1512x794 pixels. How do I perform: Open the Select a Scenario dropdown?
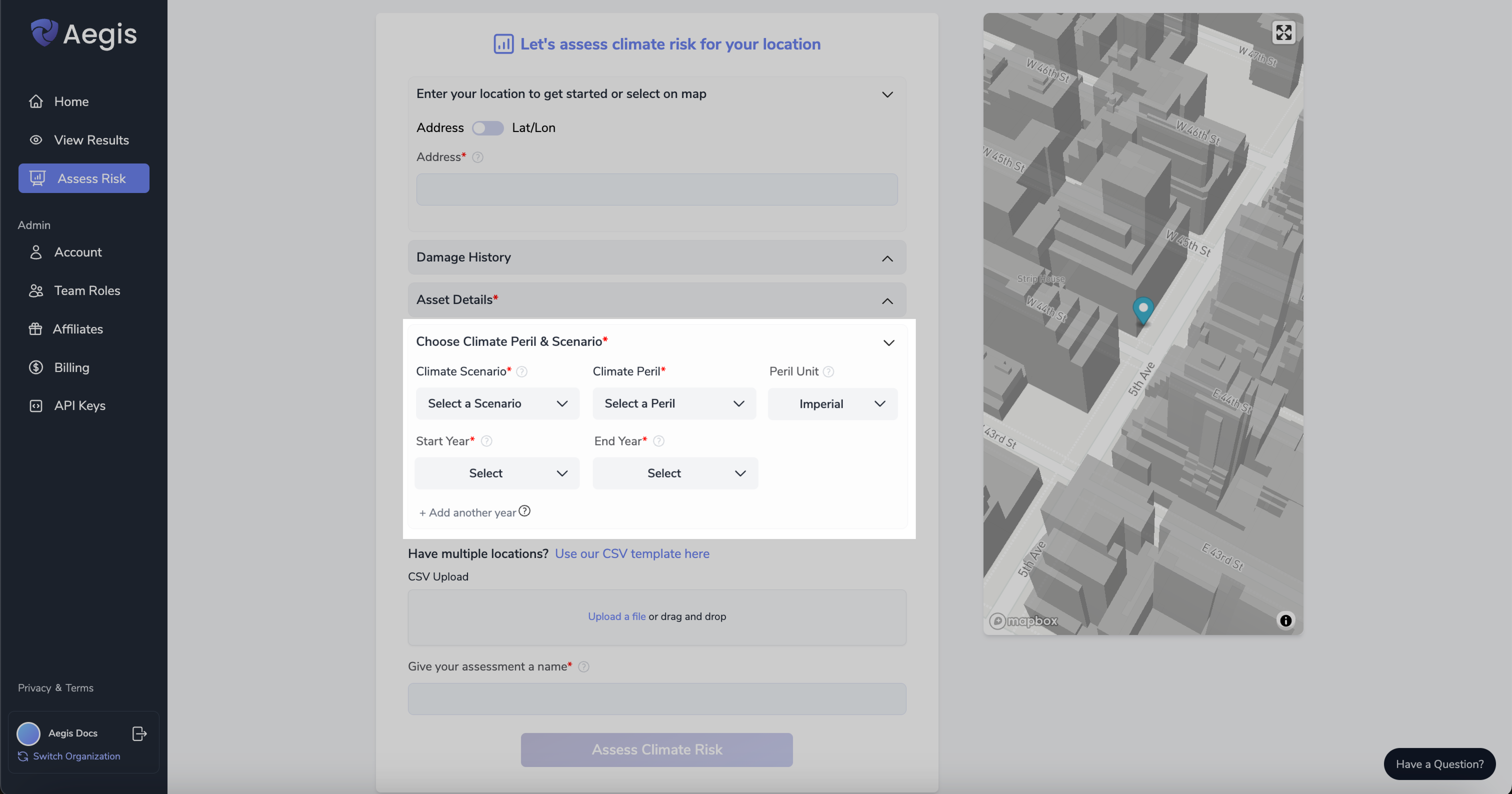[497, 404]
